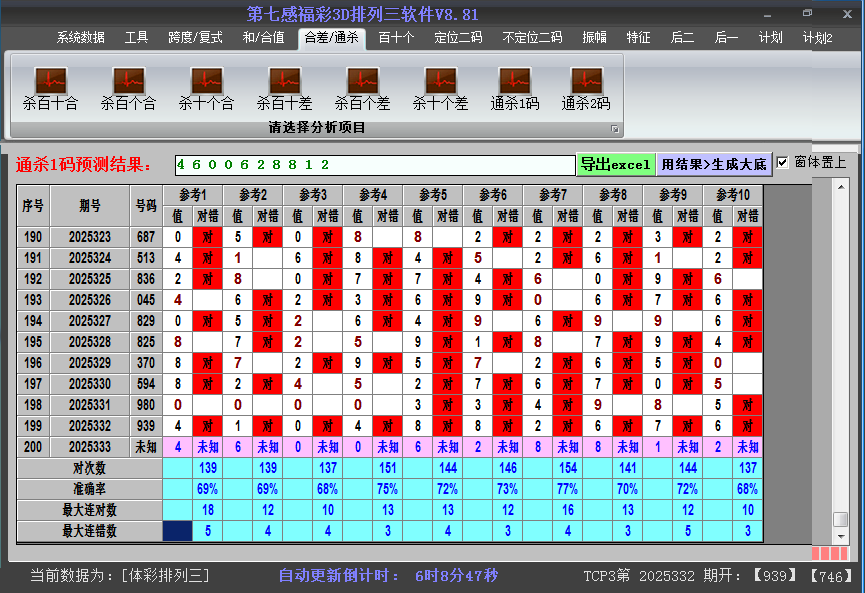Toggle the 窗体置上 checkbox
The image size is (865, 593).
pyautogui.click(x=782, y=163)
